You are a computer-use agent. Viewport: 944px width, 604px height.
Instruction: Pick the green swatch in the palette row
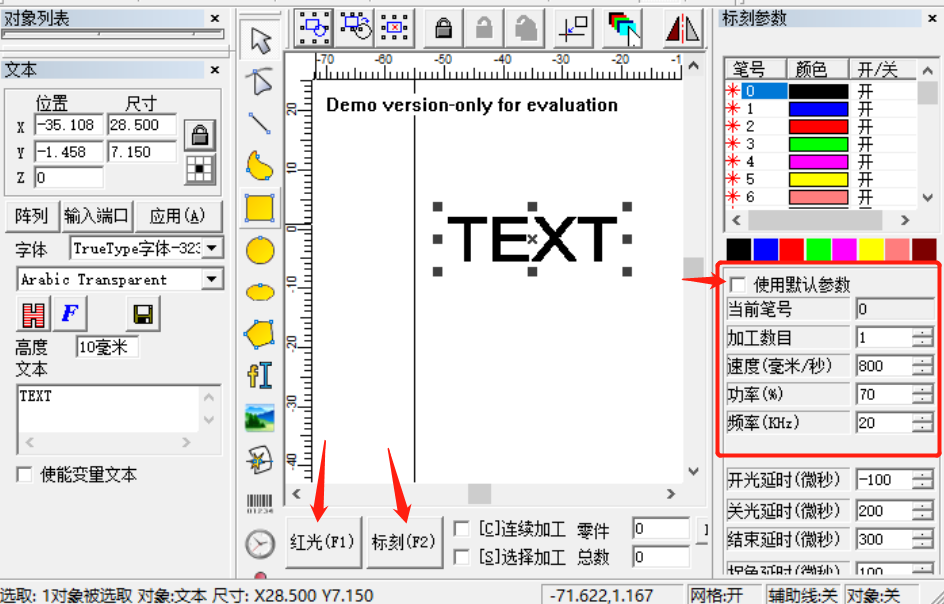(818, 249)
